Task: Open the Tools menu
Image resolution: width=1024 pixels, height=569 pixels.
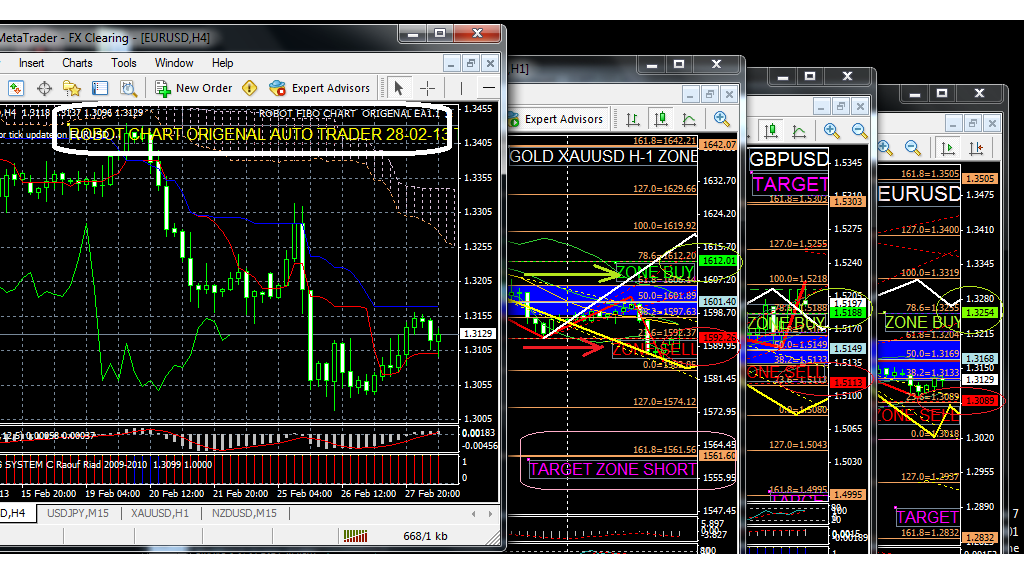Action: click(123, 63)
